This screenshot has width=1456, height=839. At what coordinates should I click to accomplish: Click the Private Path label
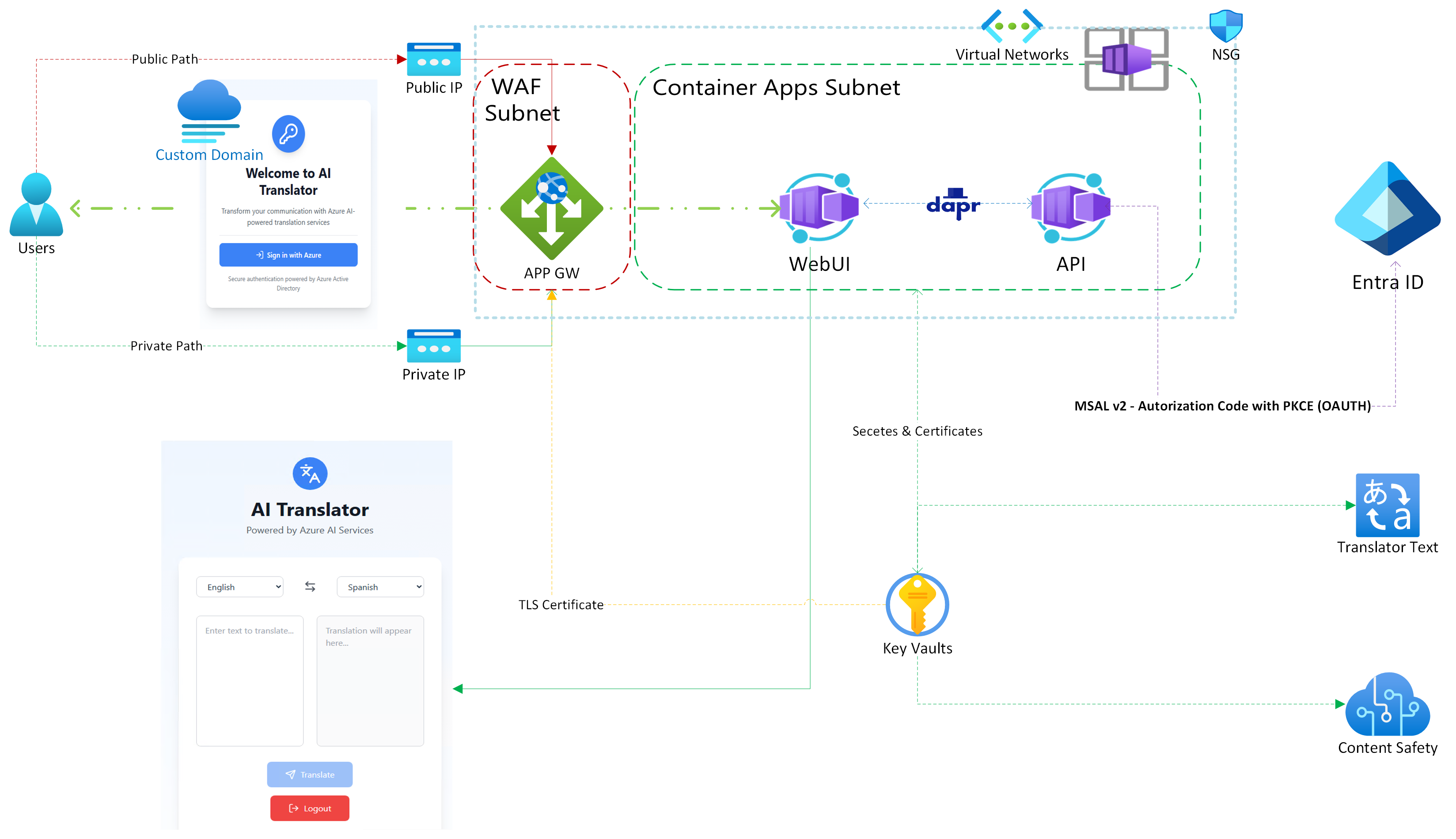[166, 346]
